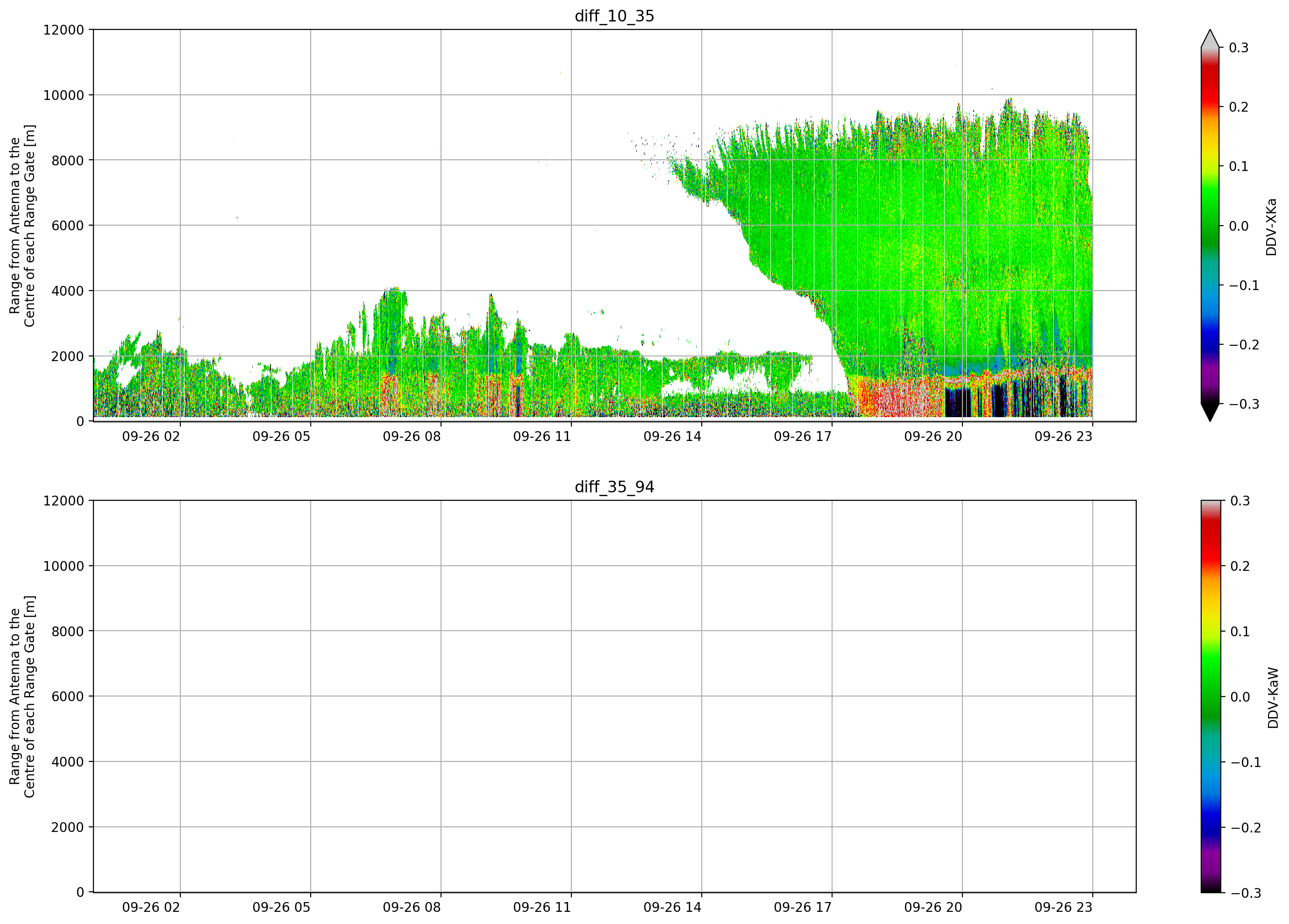The height and width of the screenshot is (924, 1289).
Task: Click the 10000 range label on top plot
Action: (64, 95)
